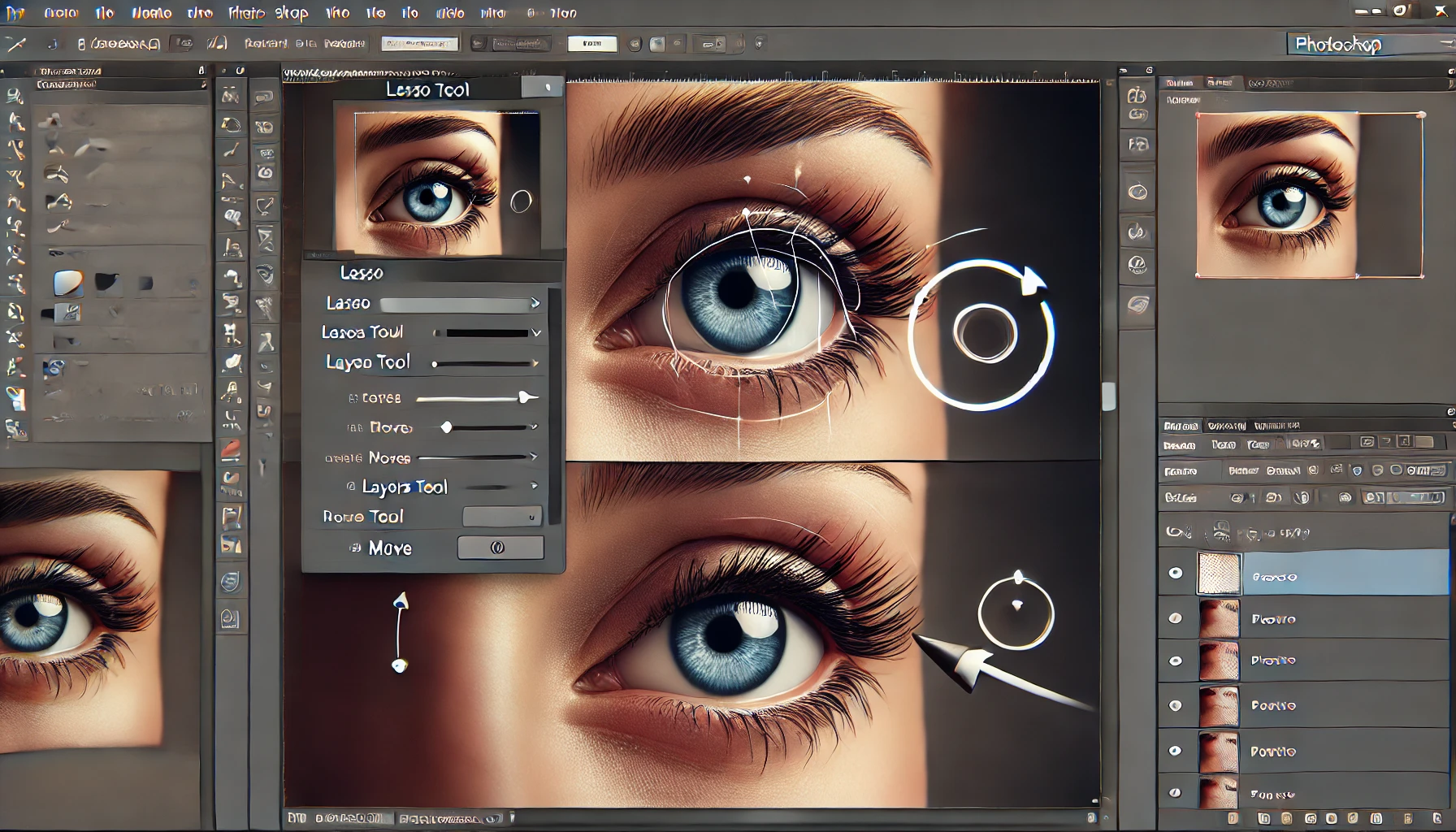Hide the highlighted top layer via its eye

coord(1176,574)
